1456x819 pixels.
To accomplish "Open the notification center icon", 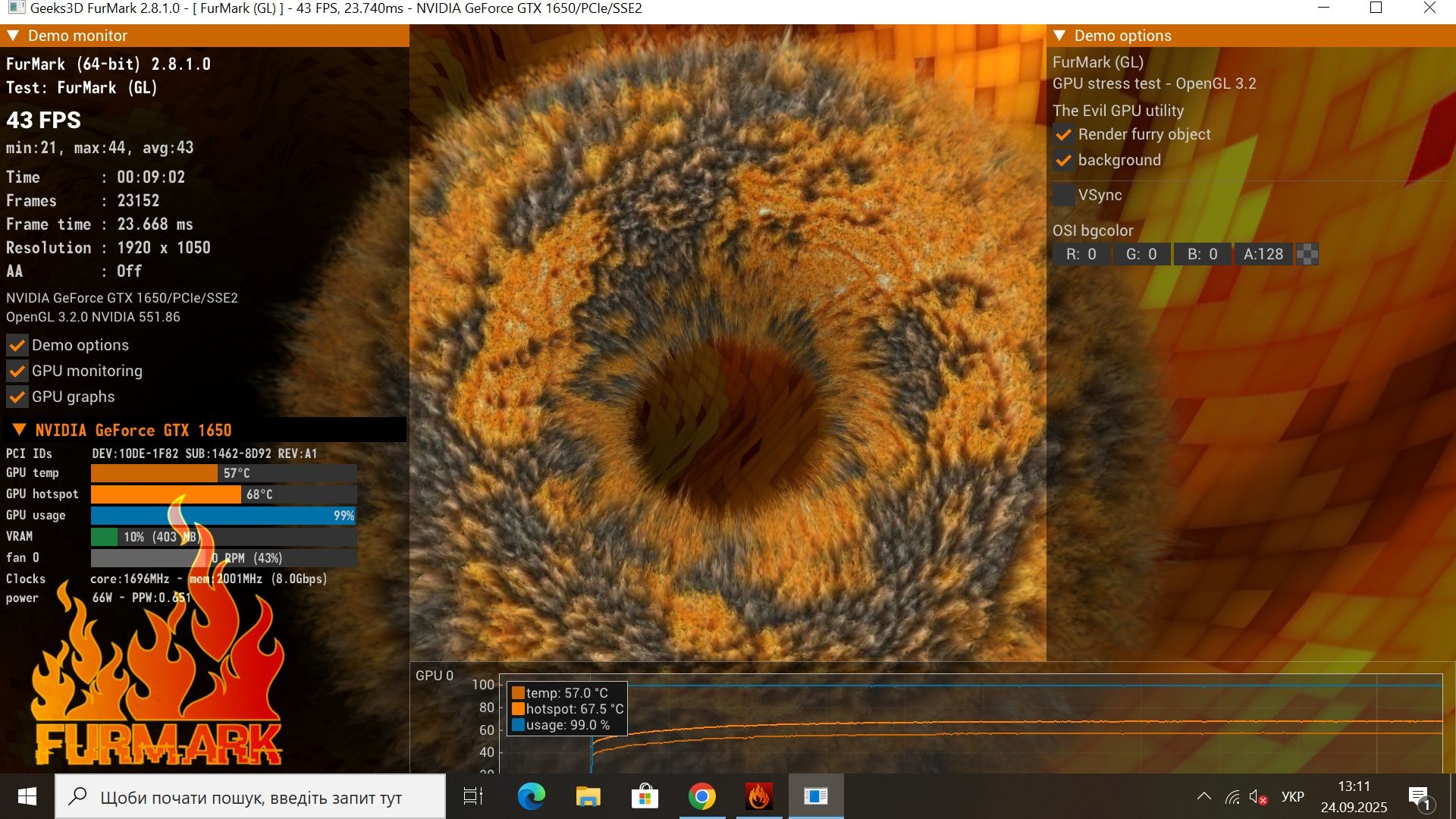I will tap(1420, 797).
